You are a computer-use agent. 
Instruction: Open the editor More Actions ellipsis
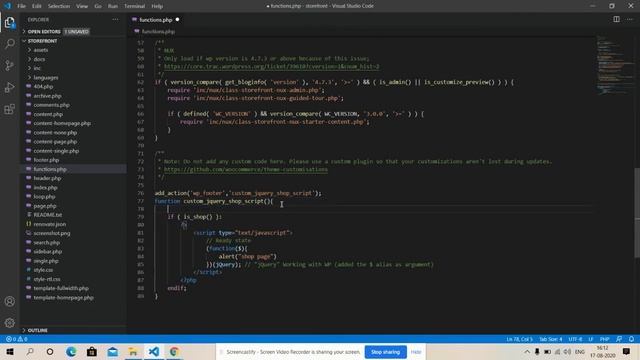(x=630, y=19)
